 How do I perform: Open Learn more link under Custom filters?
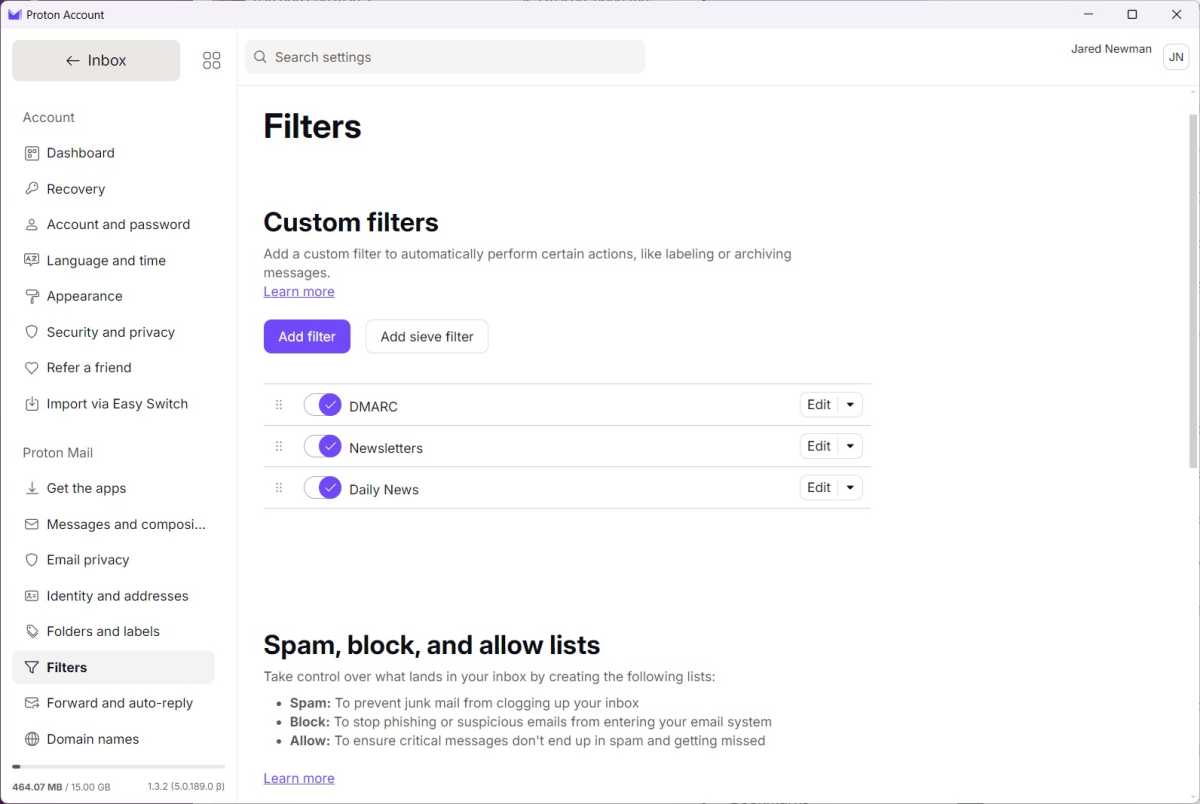coord(299,291)
